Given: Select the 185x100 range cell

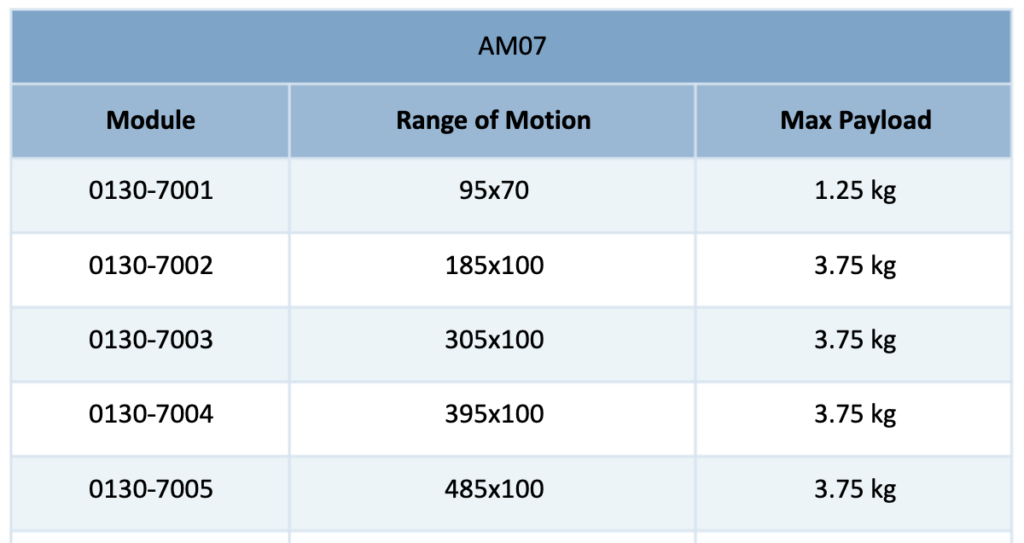Looking at the screenshot, I should [x=493, y=270].
